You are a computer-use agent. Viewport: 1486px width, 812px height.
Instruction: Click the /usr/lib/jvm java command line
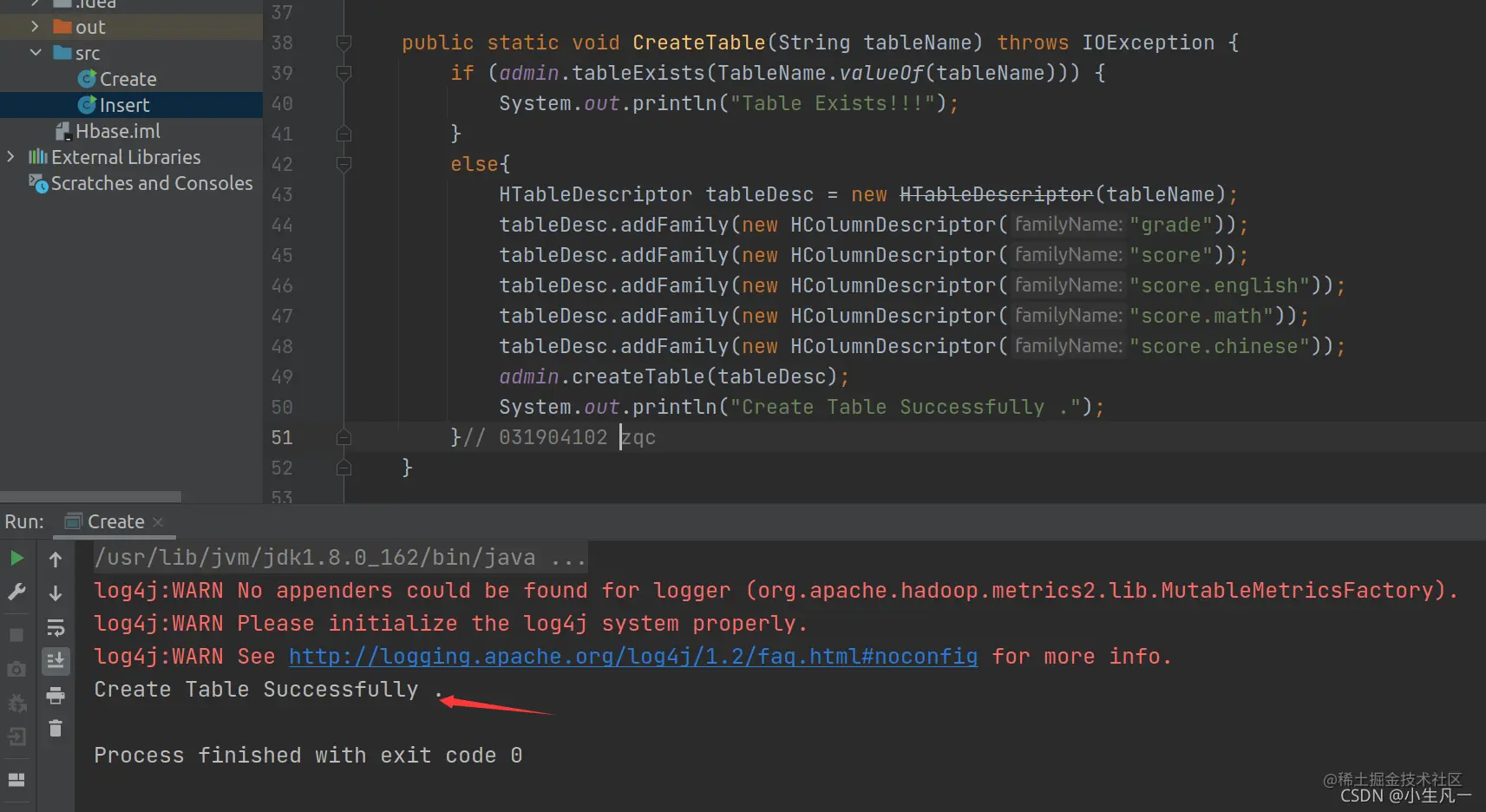pos(340,558)
